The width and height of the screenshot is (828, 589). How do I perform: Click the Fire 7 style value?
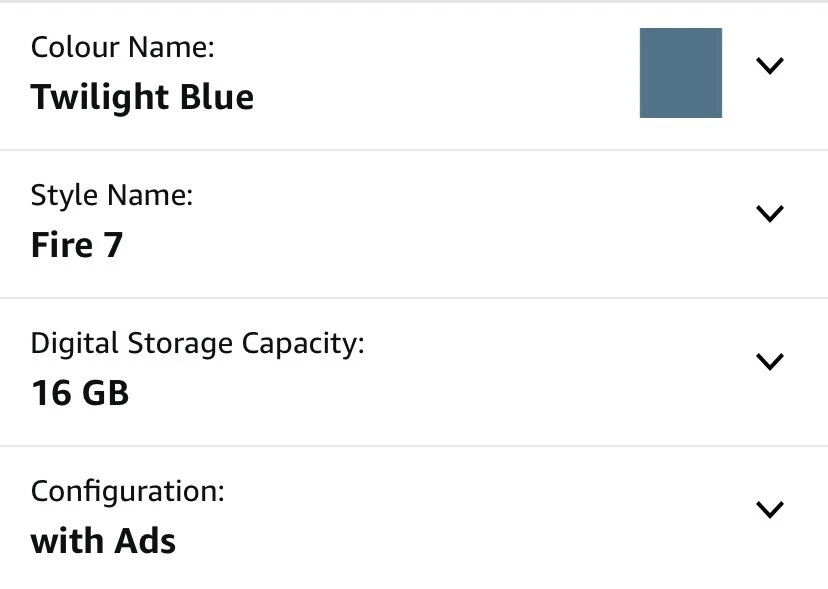click(x=77, y=245)
